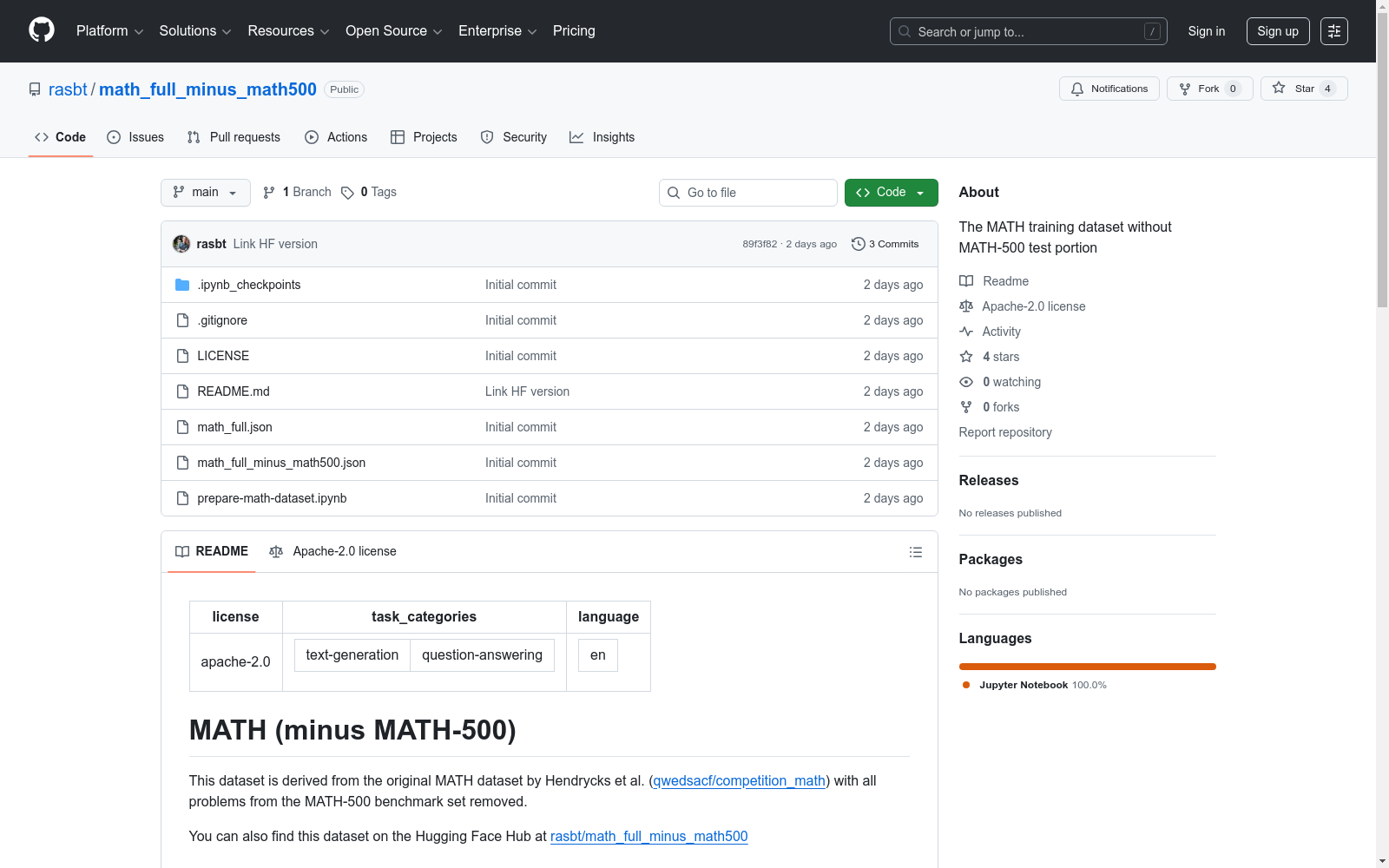The image size is (1389, 868).
Task: Click the star icon in the Star button
Action: [x=1279, y=88]
